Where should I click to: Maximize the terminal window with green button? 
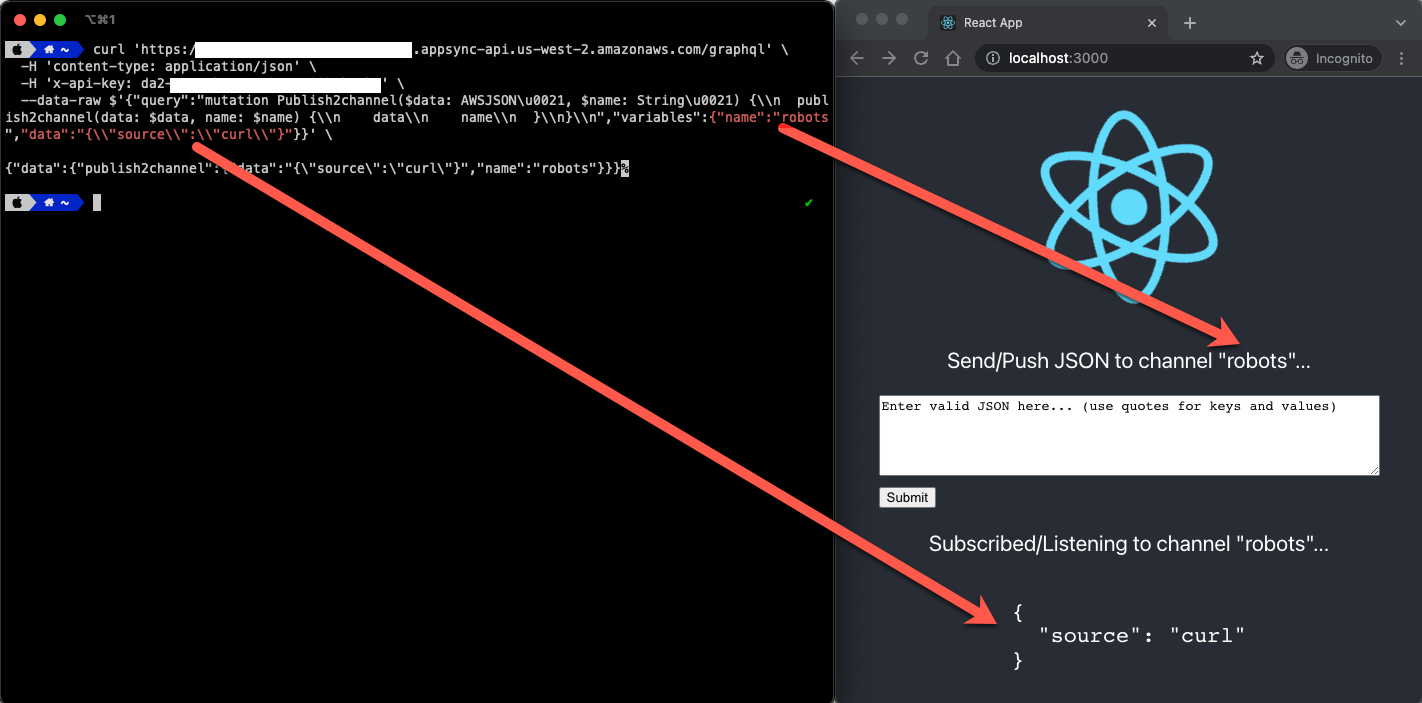[x=60, y=20]
